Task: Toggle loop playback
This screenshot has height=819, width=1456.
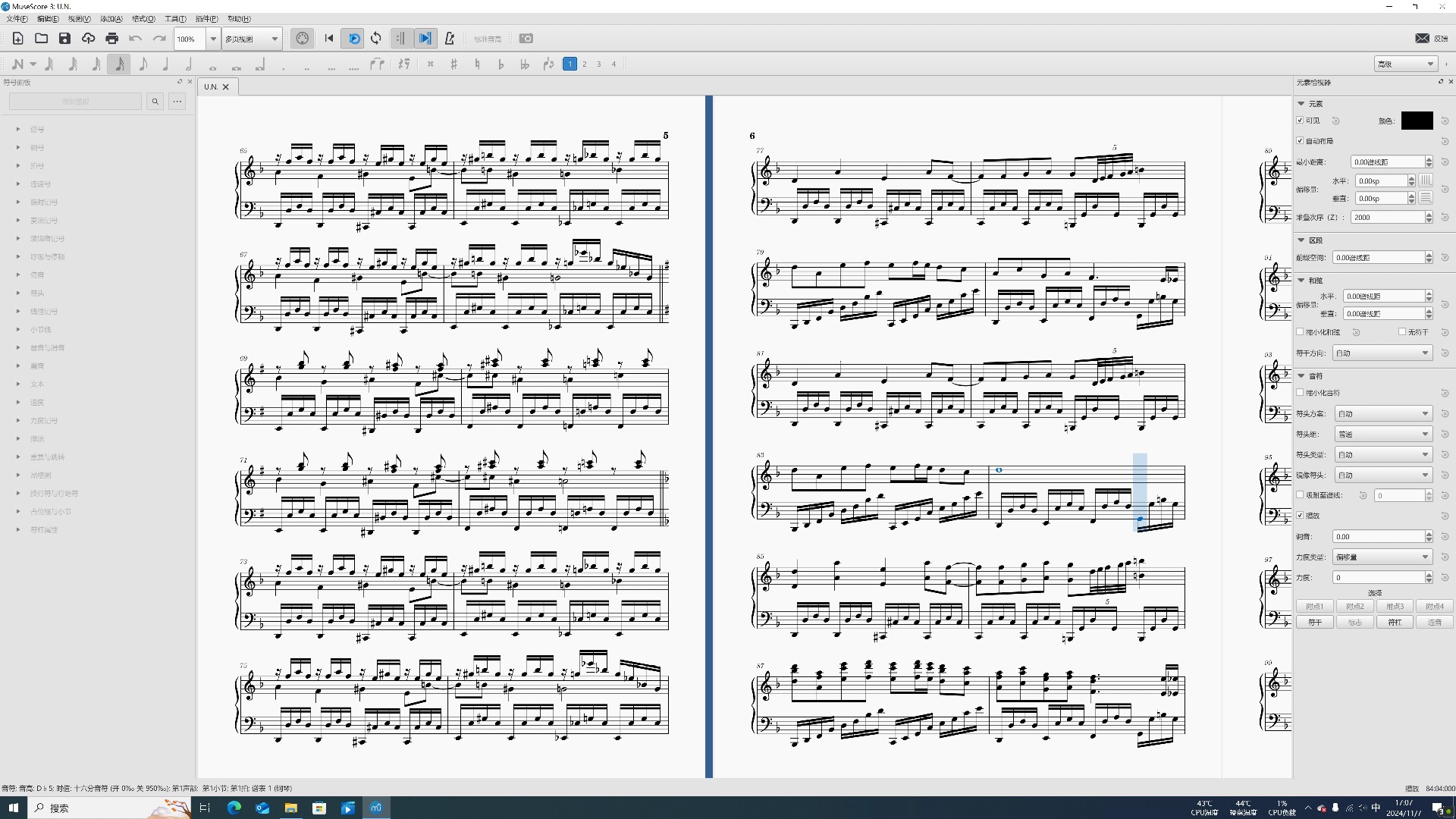Action: pyautogui.click(x=376, y=39)
